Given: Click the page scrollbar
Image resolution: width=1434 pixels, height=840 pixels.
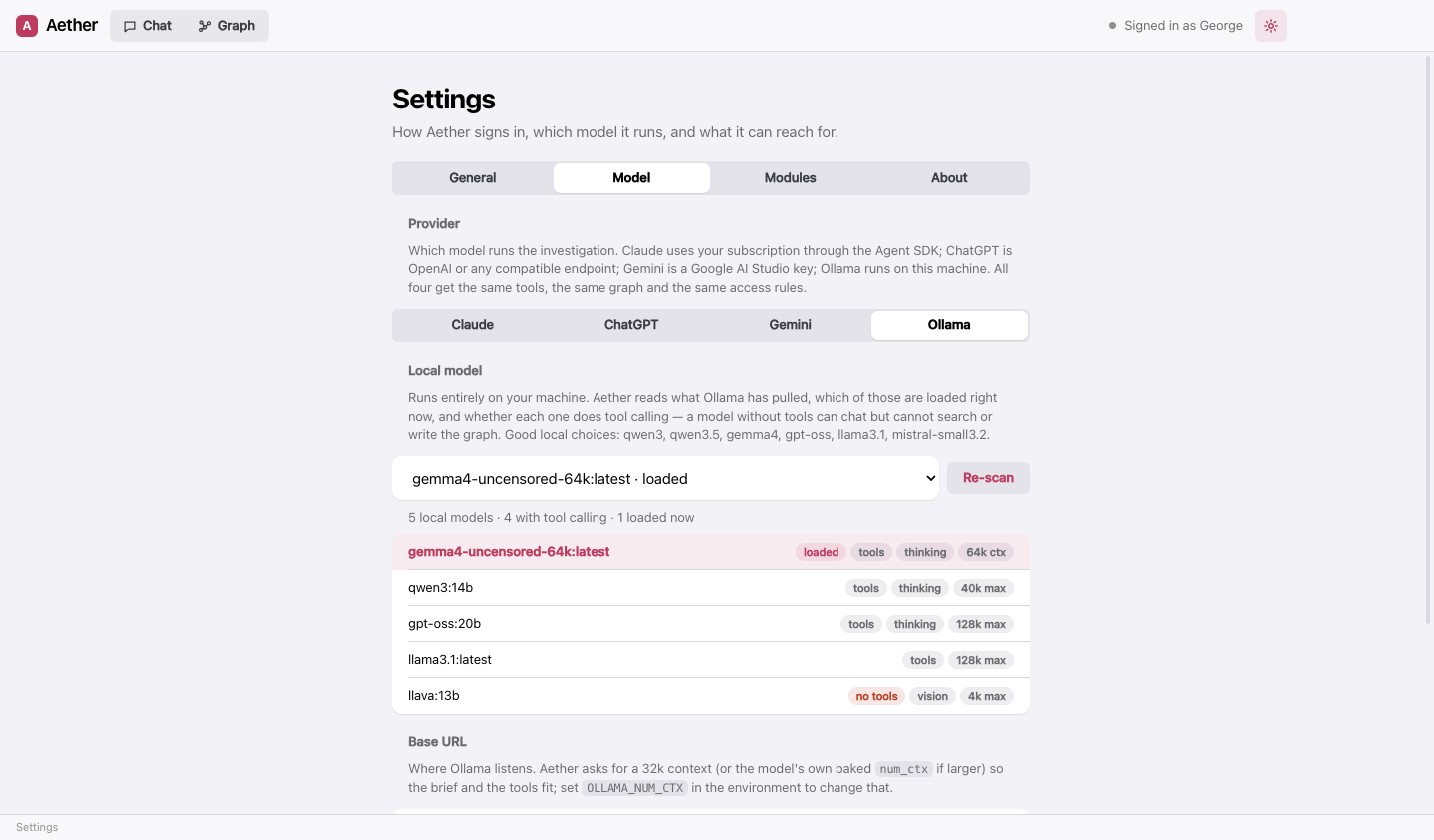Looking at the screenshot, I should (1429, 338).
